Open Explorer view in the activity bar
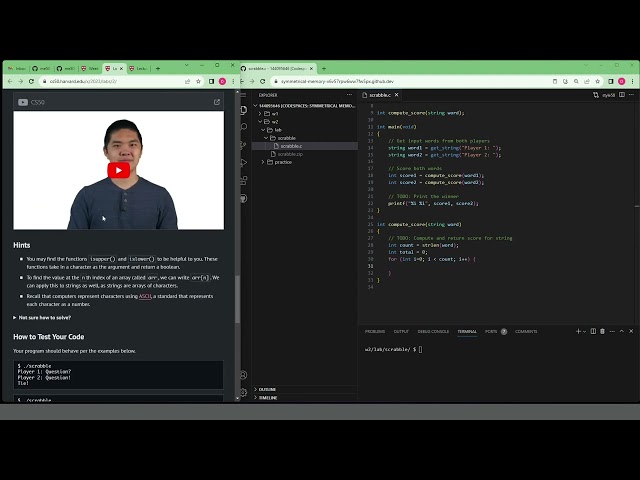 pyautogui.click(x=244, y=110)
